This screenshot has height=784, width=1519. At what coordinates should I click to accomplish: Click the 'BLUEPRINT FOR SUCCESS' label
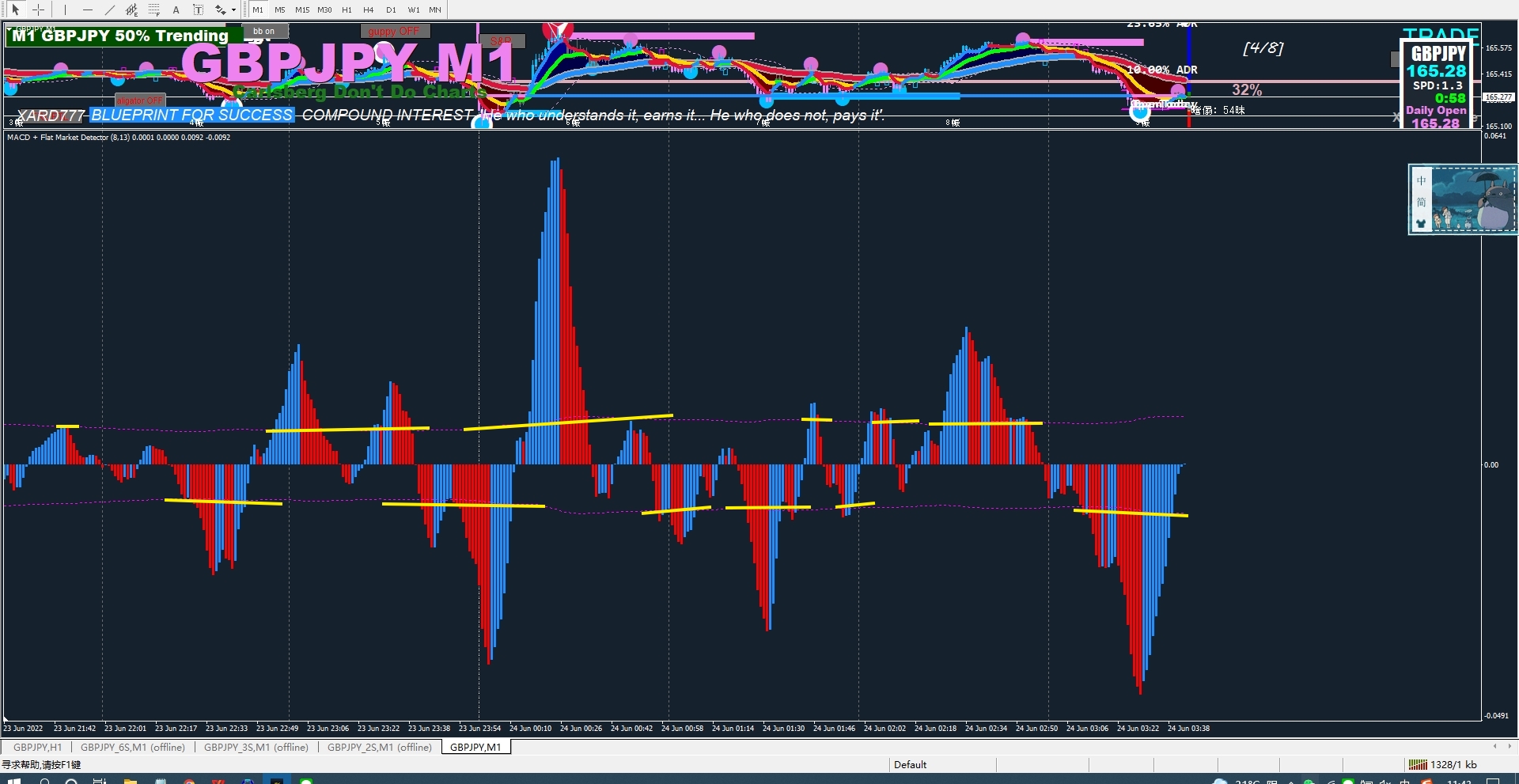tap(192, 115)
